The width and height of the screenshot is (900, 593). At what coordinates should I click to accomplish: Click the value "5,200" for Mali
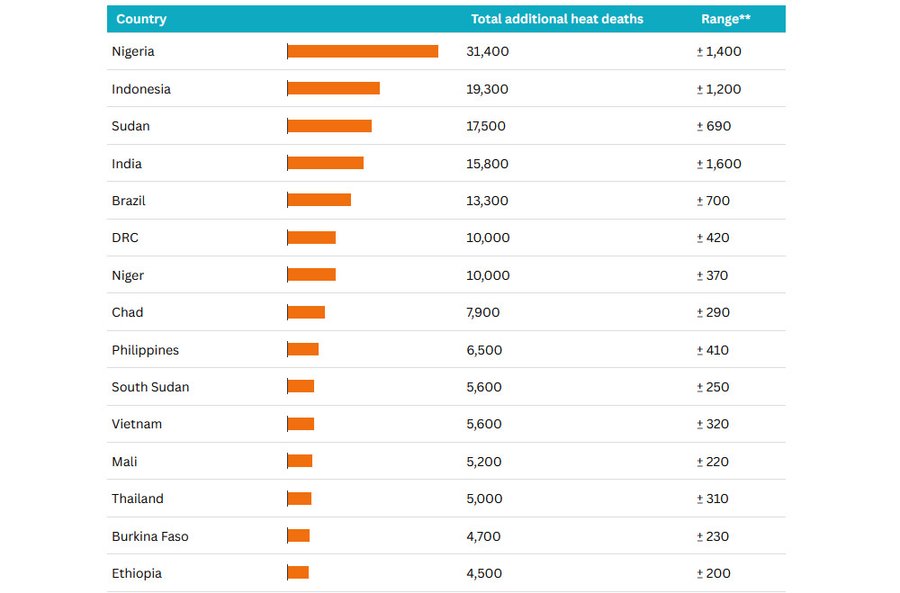[484, 462]
